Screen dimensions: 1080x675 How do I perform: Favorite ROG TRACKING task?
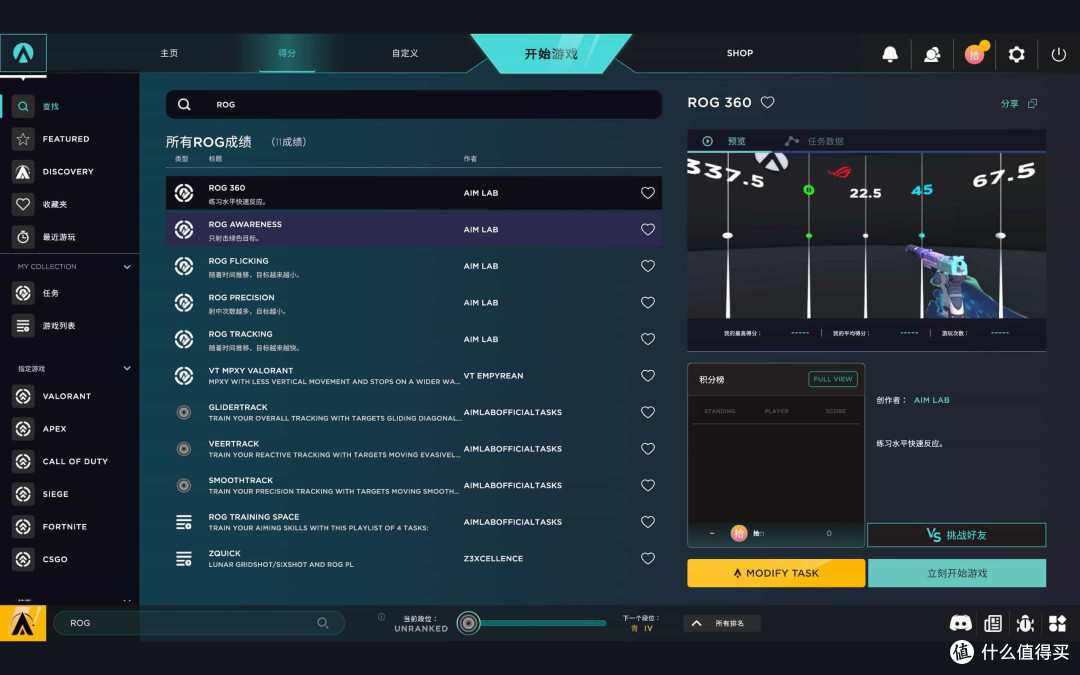647,339
